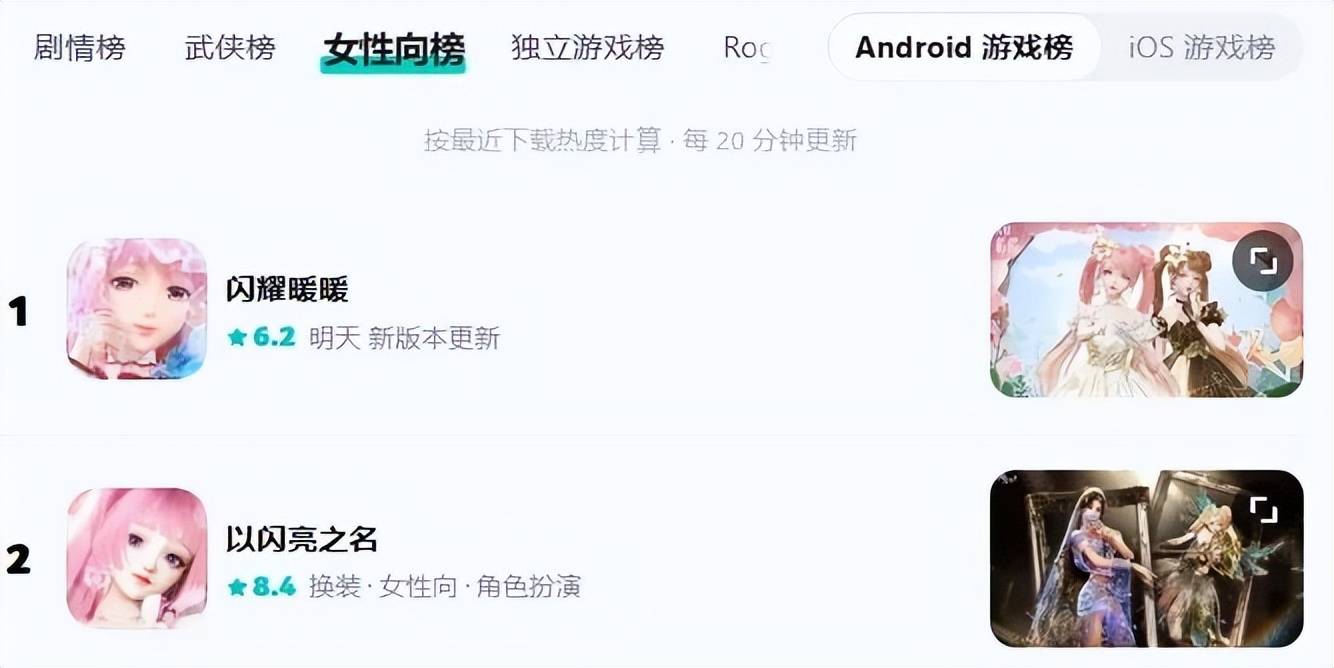
Task: Select the 女性向榜 tab
Action: click(393, 48)
